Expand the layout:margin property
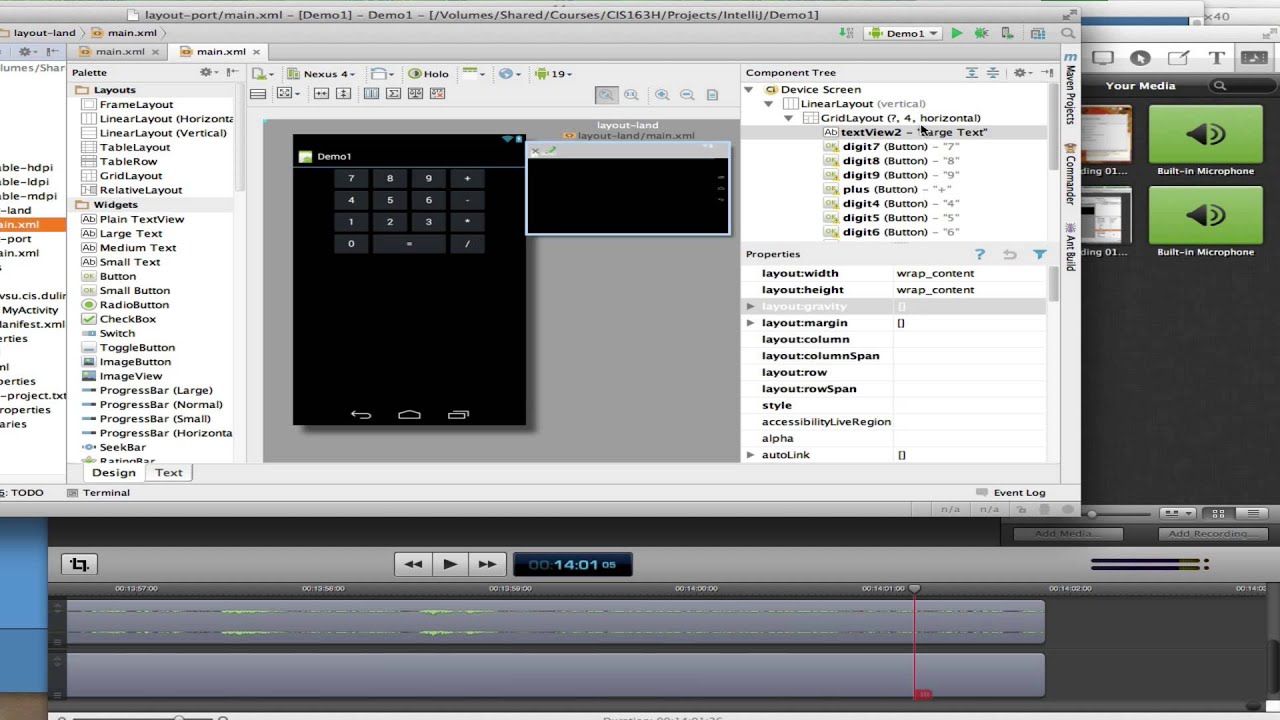Image resolution: width=1280 pixels, height=720 pixels. click(750, 323)
